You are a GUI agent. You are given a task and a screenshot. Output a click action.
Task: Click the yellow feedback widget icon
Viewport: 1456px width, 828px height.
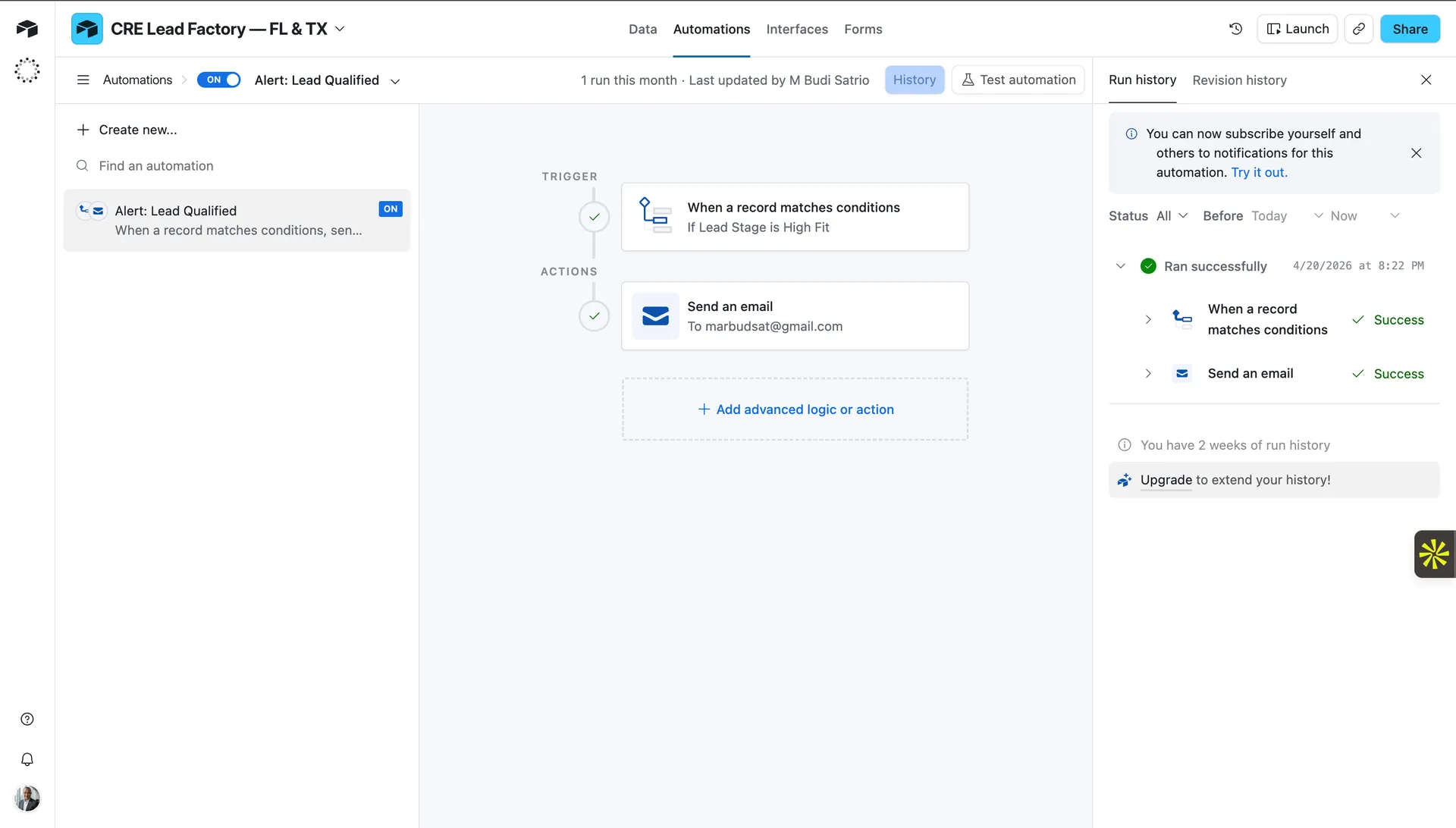coord(1434,554)
